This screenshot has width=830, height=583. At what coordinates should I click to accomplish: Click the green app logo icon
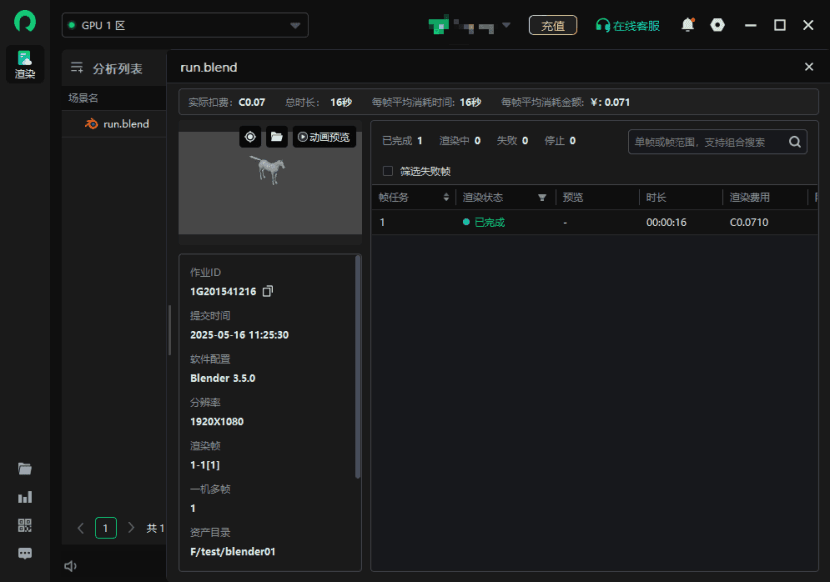coord(24,22)
